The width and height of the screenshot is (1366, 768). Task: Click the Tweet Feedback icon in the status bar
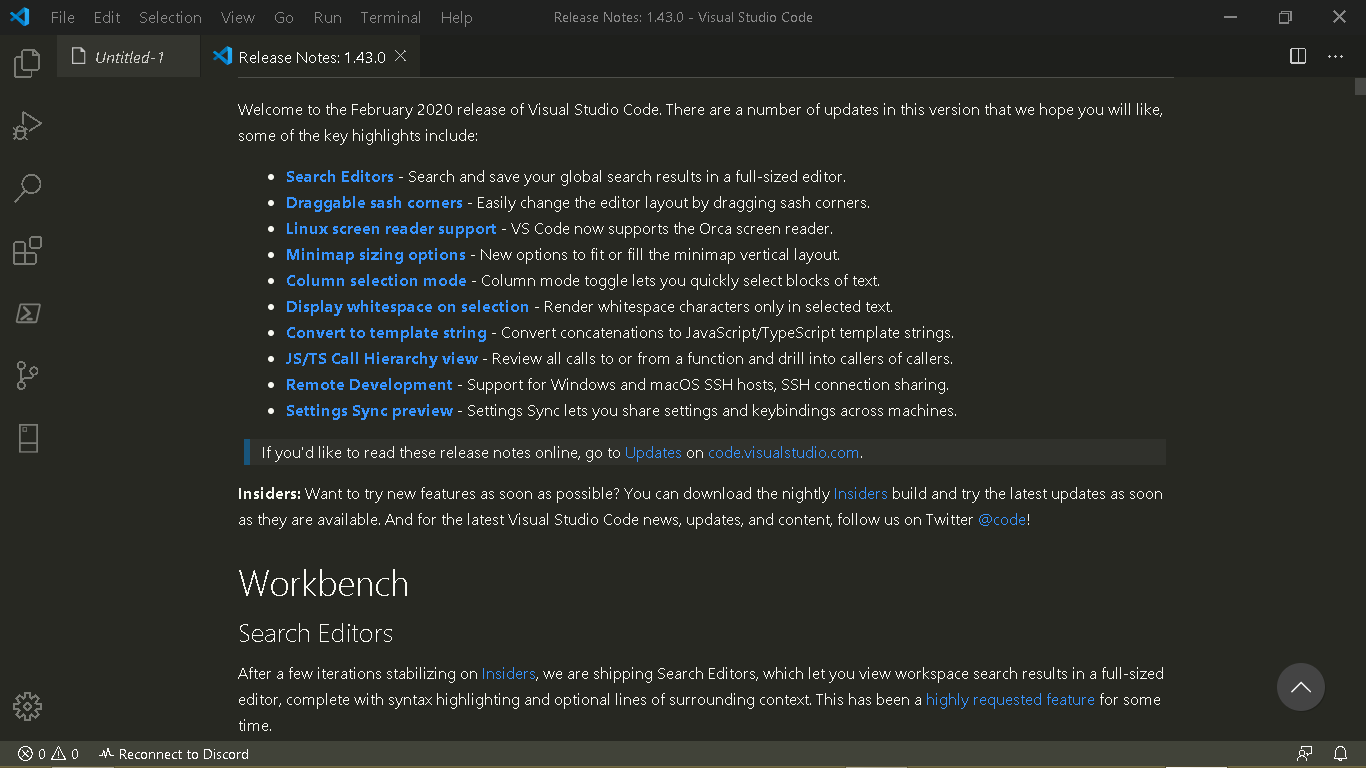point(1304,753)
